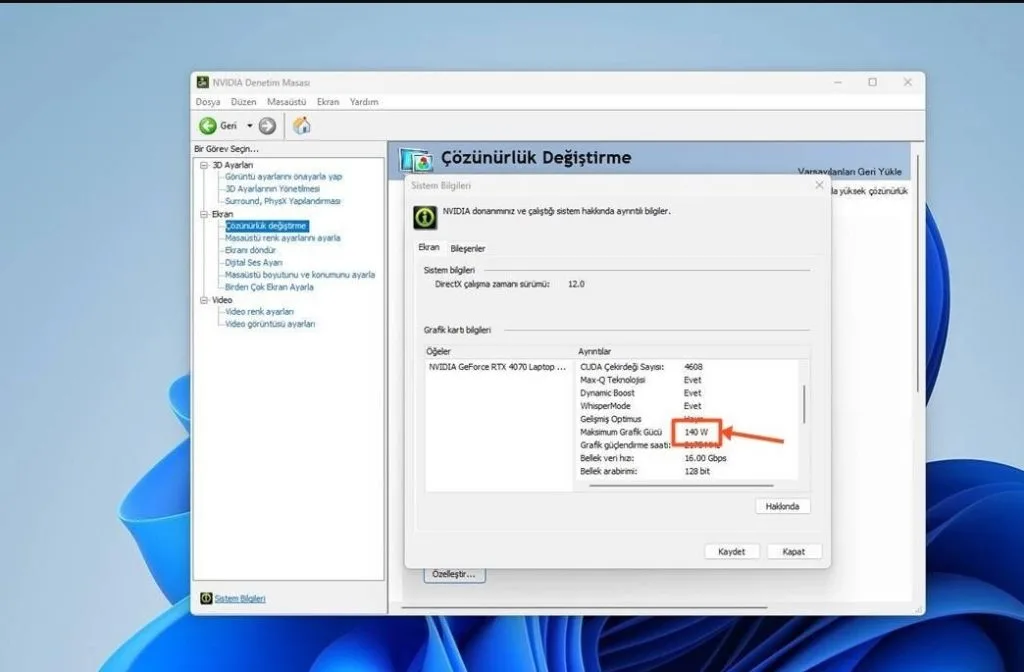Collapse the Video tree node box

(204, 300)
